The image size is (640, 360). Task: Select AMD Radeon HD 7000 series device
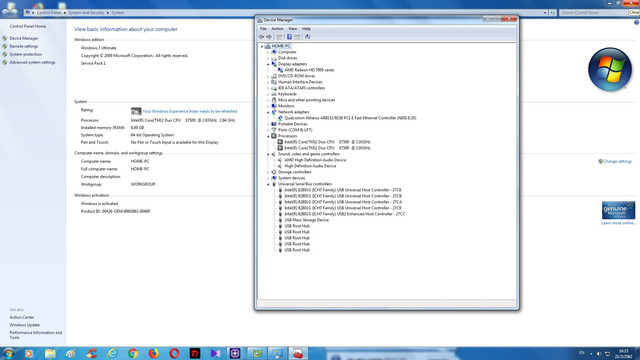pyautogui.click(x=309, y=70)
